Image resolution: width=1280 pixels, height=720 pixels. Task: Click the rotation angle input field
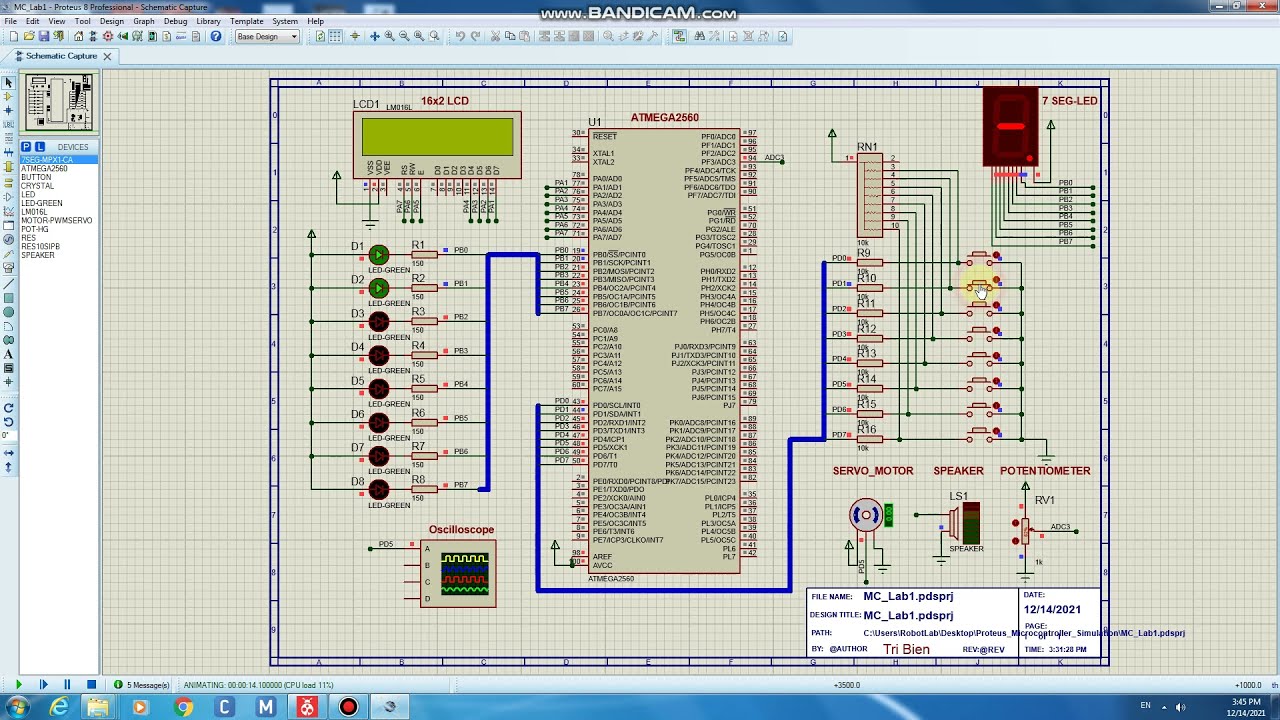point(8,435)
